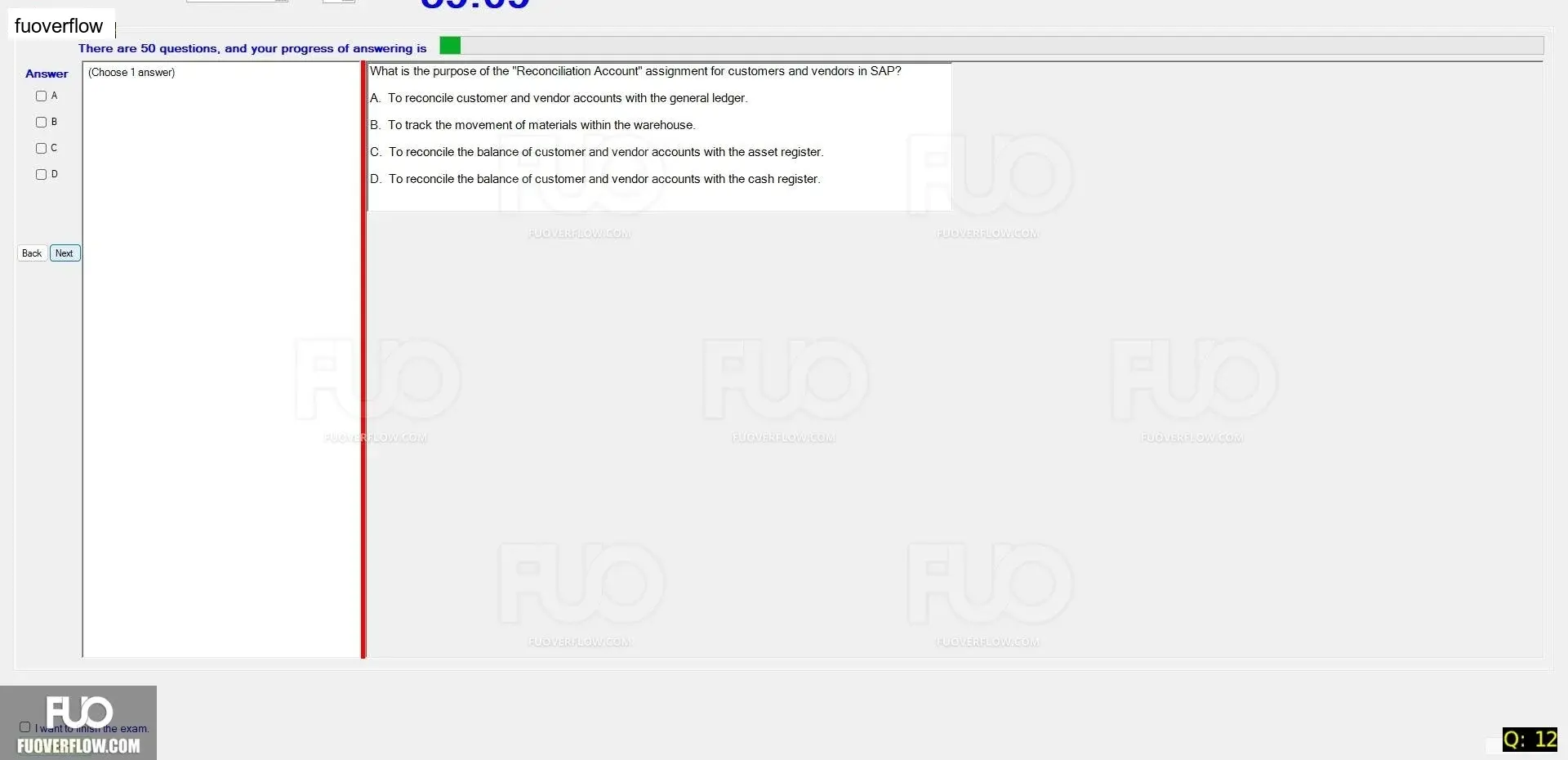Screen dimensions: 1568x760
Task: Check answer option C checkbox
Action: 41,148
